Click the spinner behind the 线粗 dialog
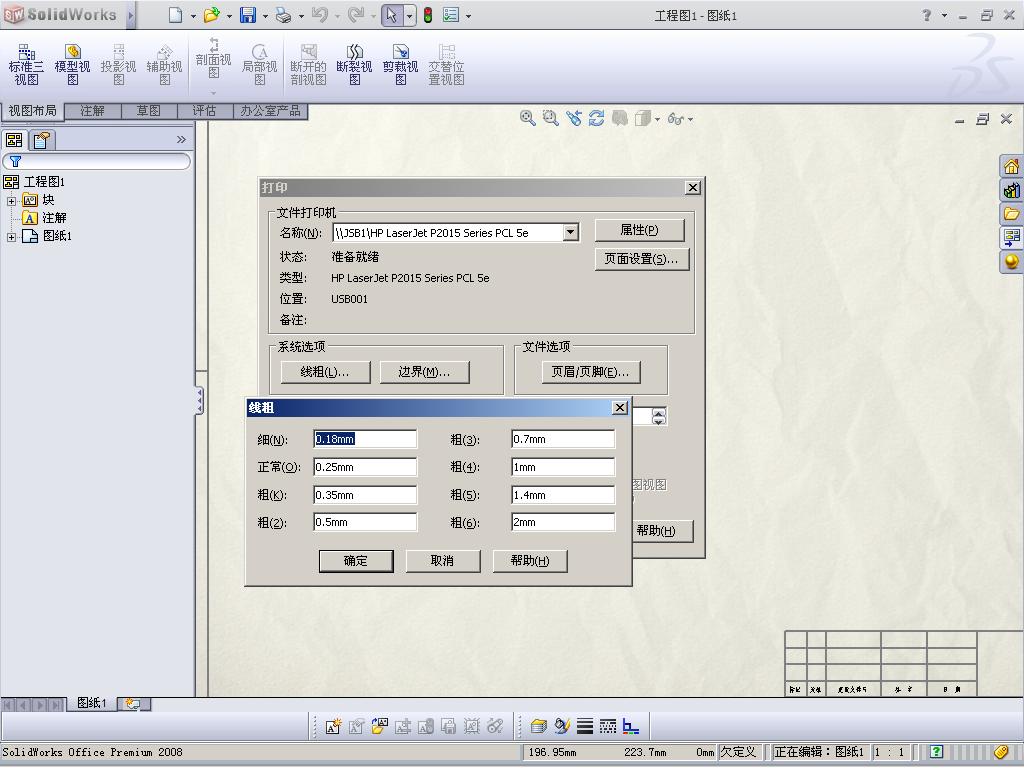The image size is (1024, 768). pos(659,417)
